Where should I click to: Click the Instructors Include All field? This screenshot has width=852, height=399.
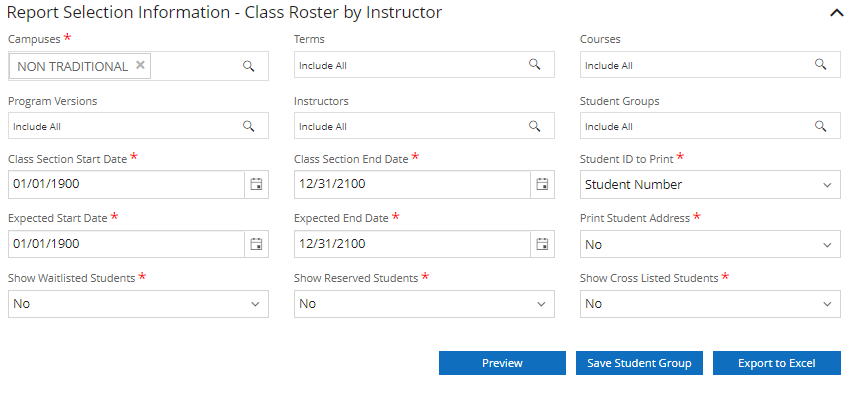click(424, 126)
